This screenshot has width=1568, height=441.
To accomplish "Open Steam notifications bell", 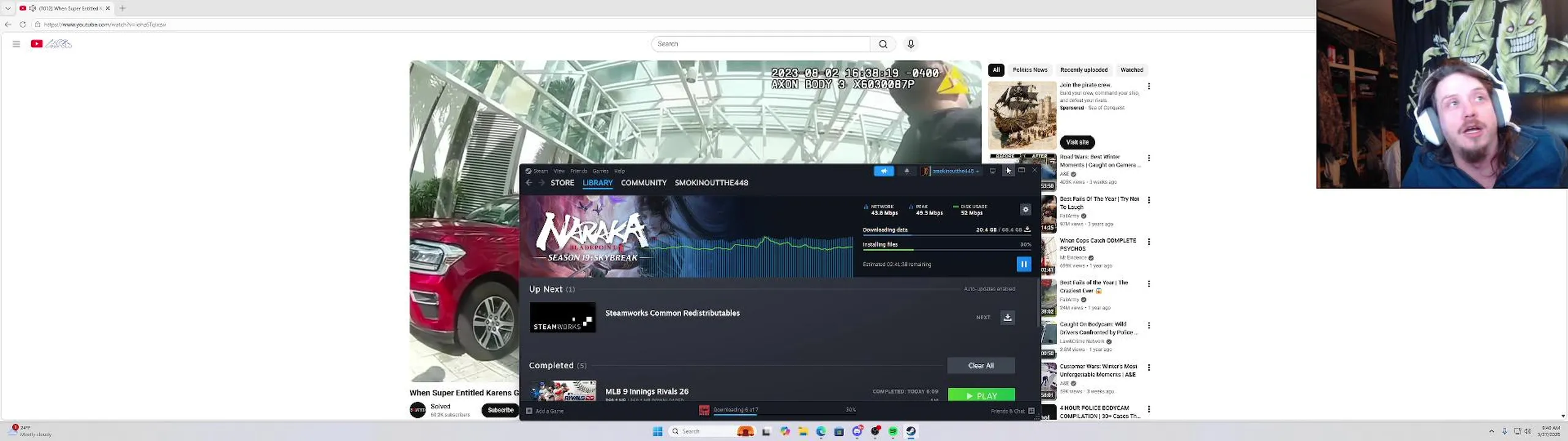I will click(x=907, y=171).
